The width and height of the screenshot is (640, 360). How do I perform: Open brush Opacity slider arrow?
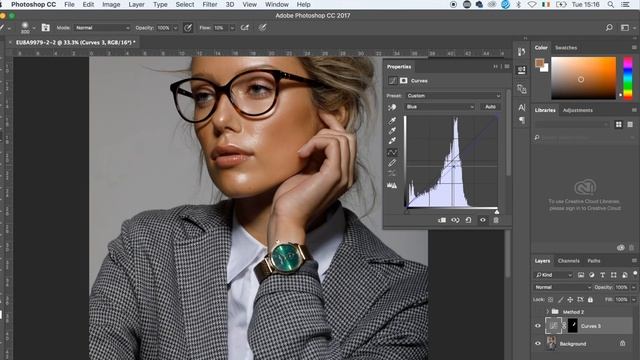click(175, 28)
